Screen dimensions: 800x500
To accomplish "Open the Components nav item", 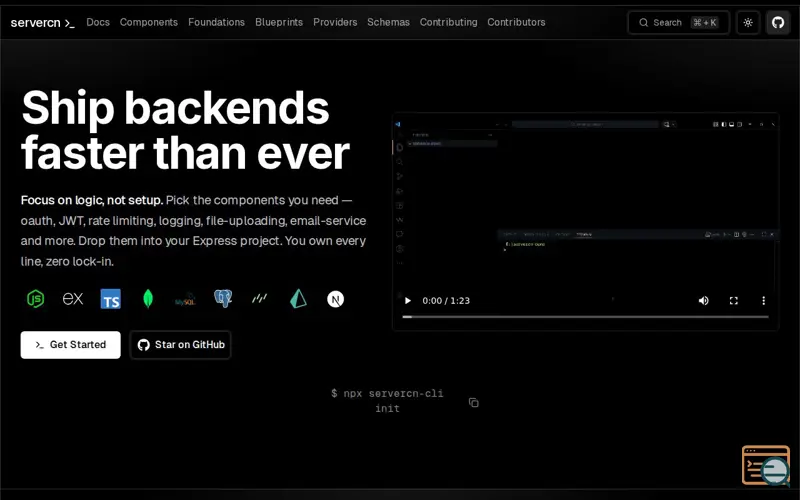I will [148, 22].
